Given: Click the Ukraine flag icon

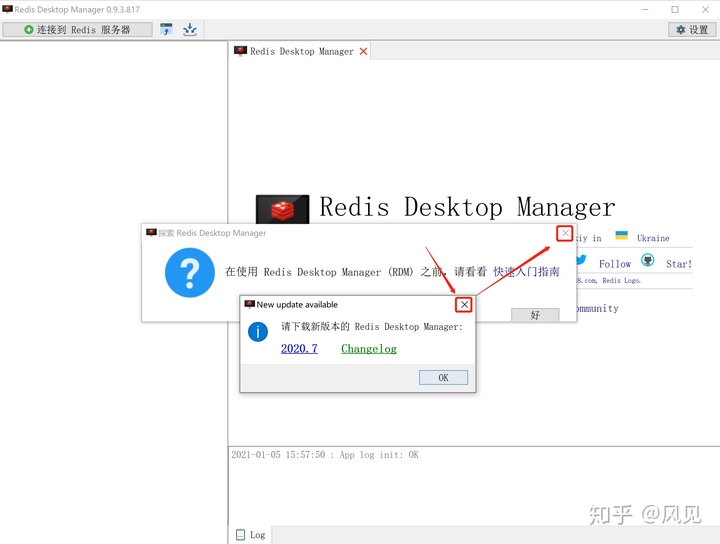Looking at the screenshot, I should point(621,236).
